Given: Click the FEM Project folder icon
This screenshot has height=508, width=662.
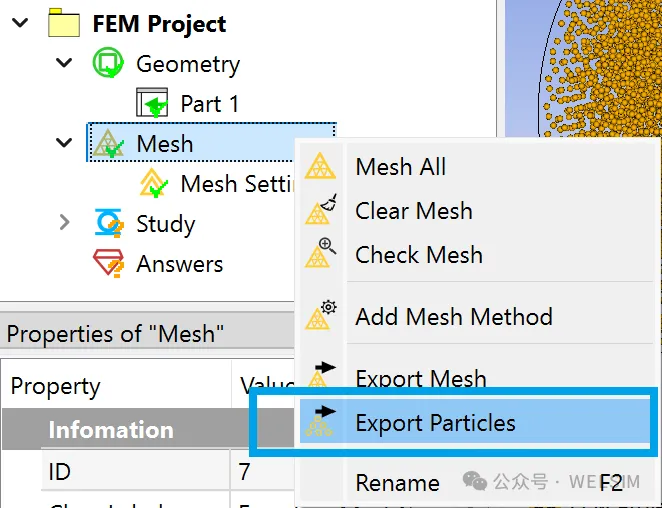Looking at the screenshot, I should tap(64, 23).
